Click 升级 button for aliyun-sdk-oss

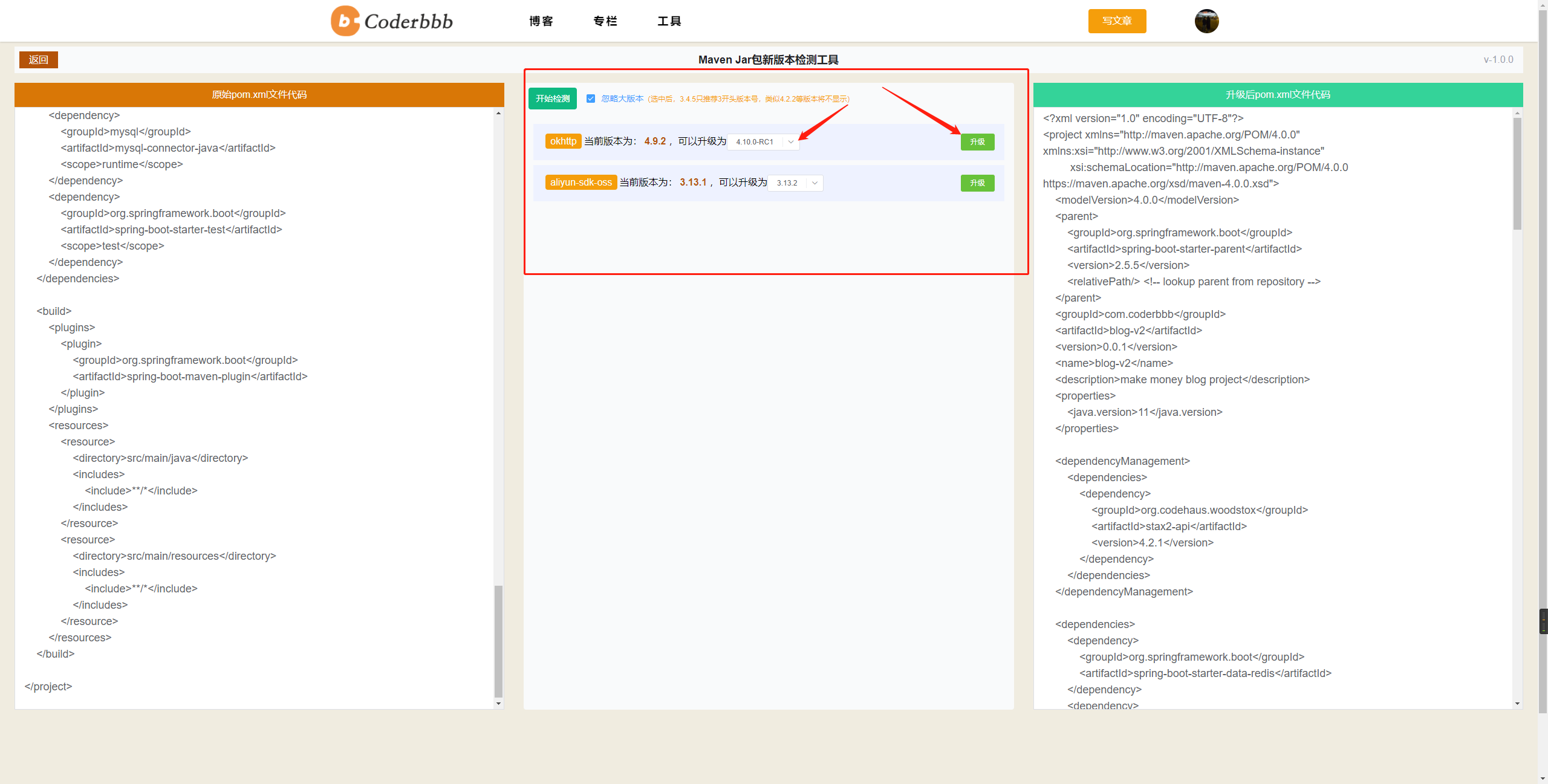(x=977, y=183)
